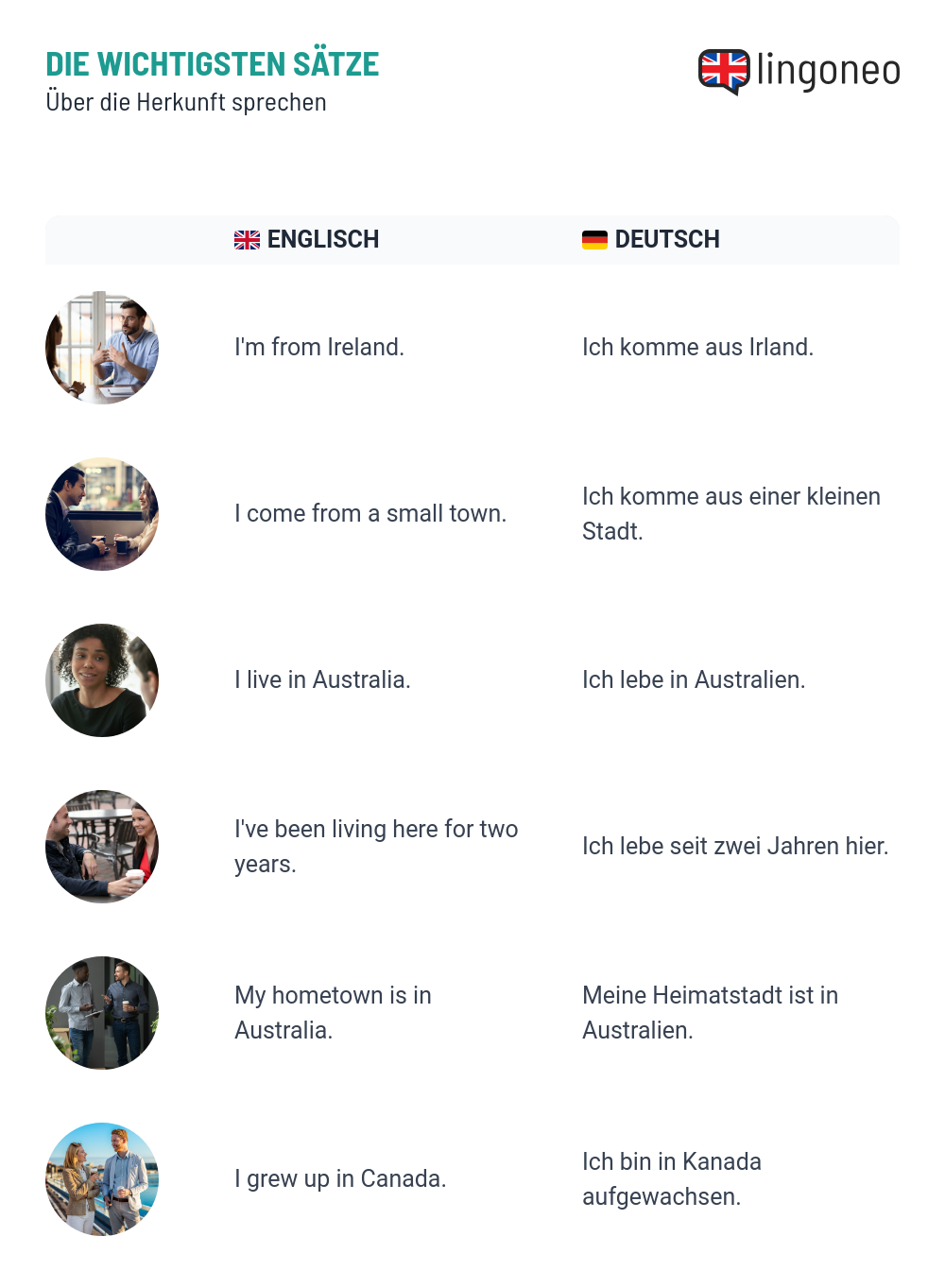Open the cafe photo beside "small town" sentence
Screen dimensions: 945x1288
tap(102, 514)
